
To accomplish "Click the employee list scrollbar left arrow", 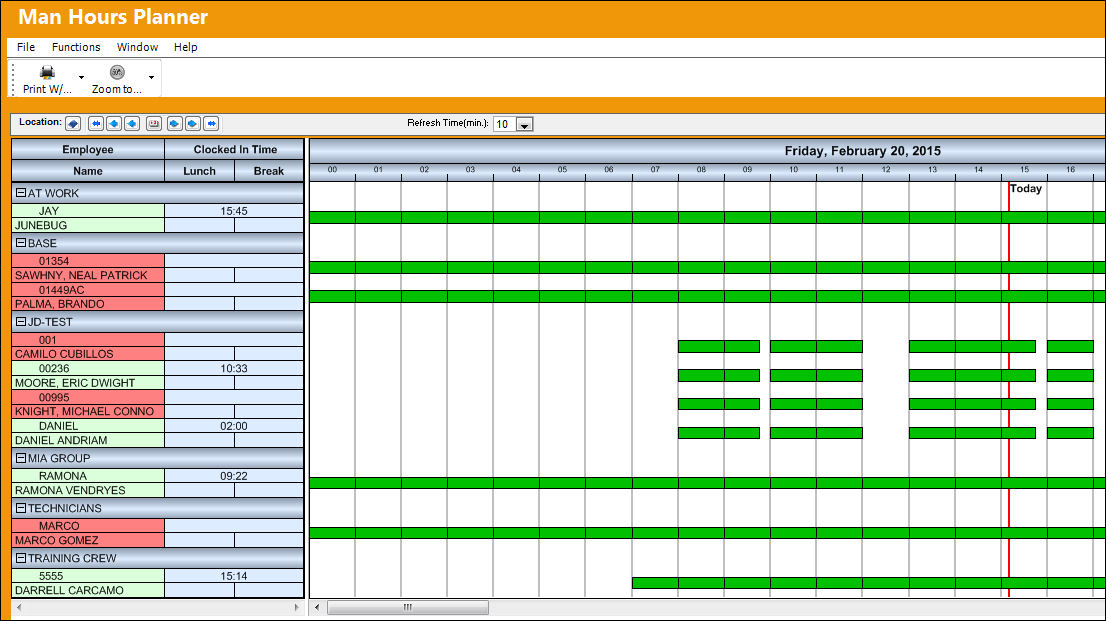I will coord(19,607).
